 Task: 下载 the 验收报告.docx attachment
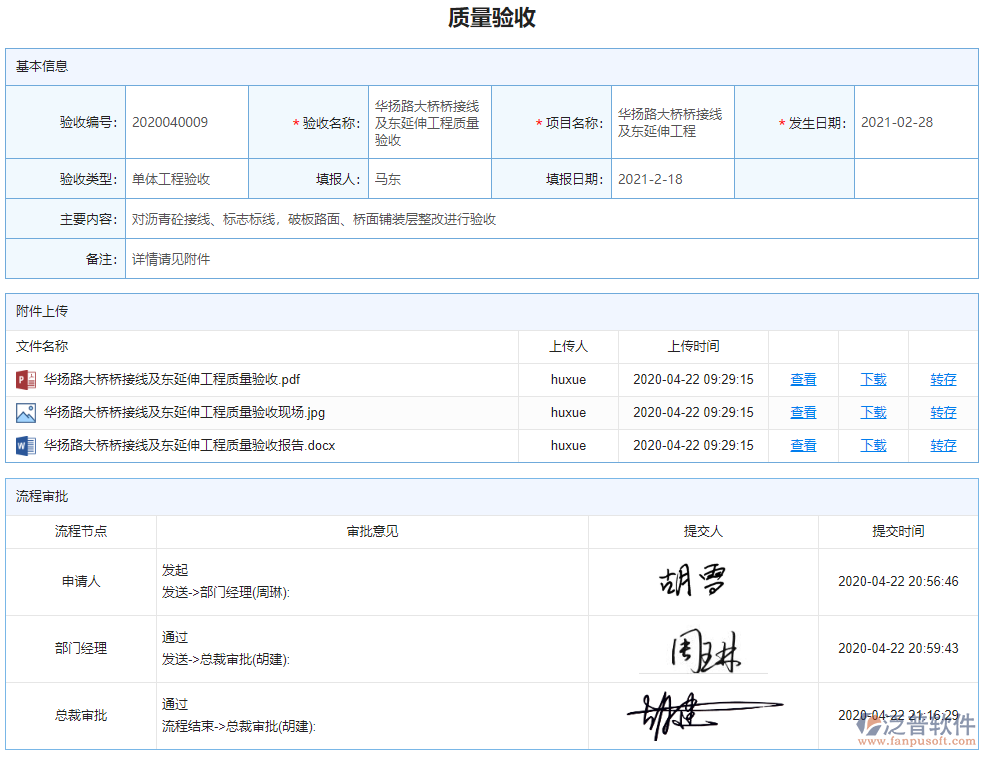point(872,445)
